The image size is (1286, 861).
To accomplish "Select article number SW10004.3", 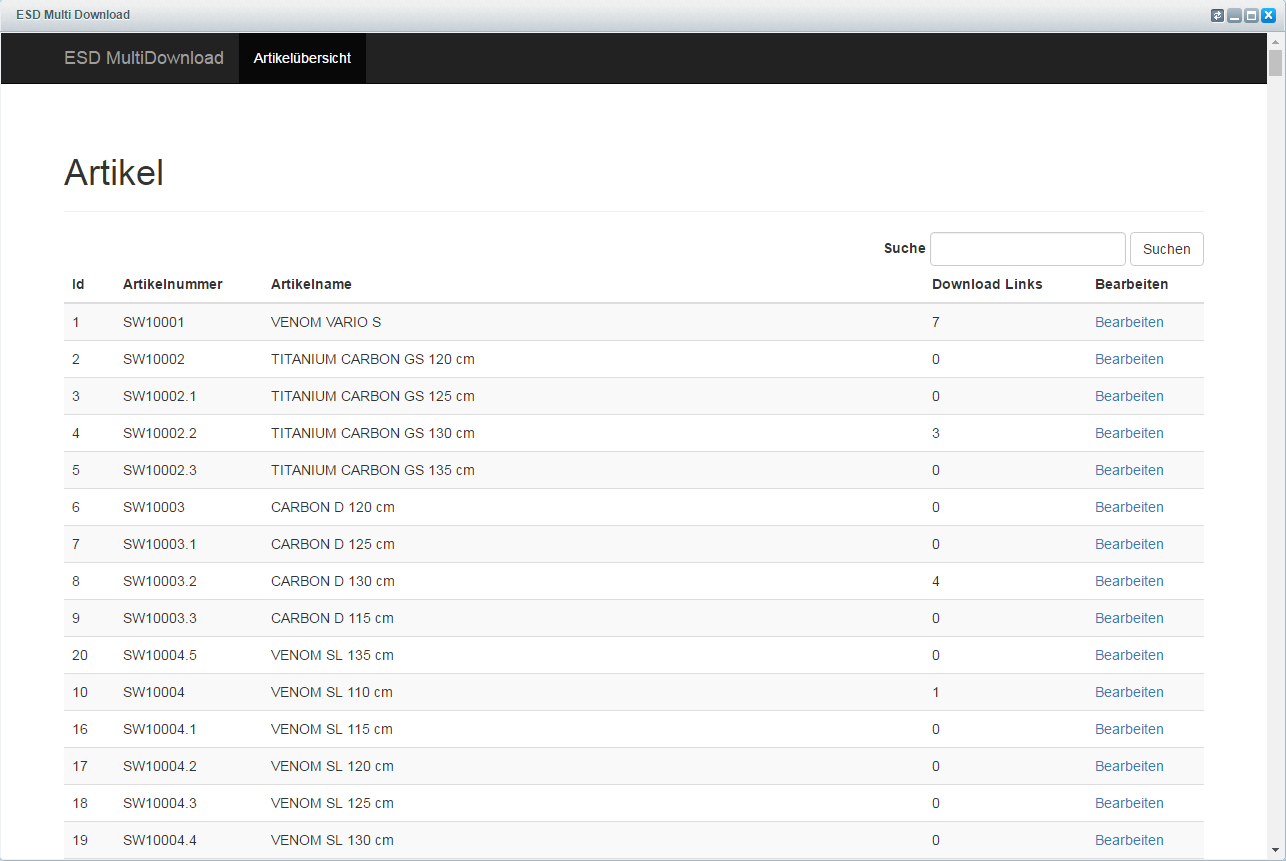I will 160,803.
